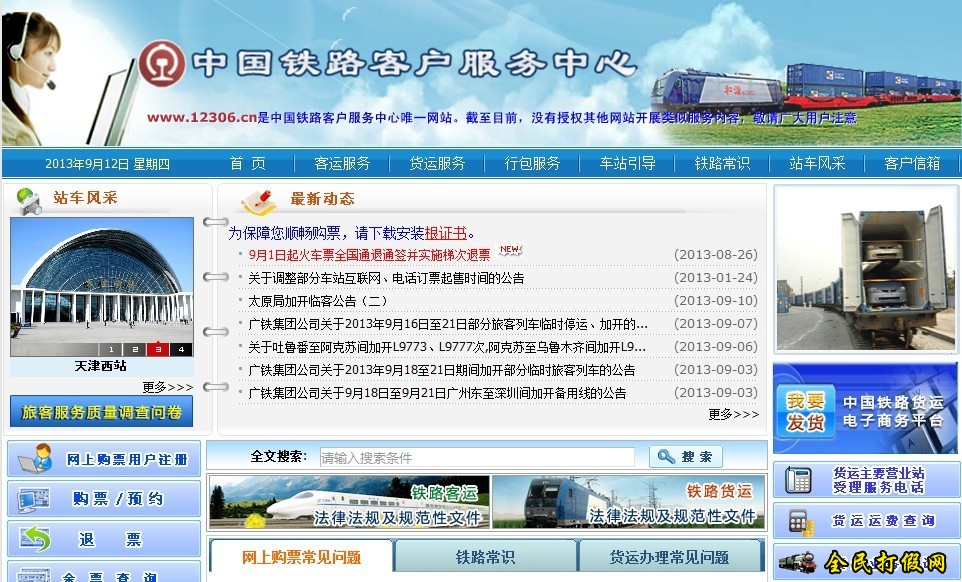The height and width of the screenshot is (582, 962).
Task: Click the car-carrier freight wagon photo
Action: (866, 270)
